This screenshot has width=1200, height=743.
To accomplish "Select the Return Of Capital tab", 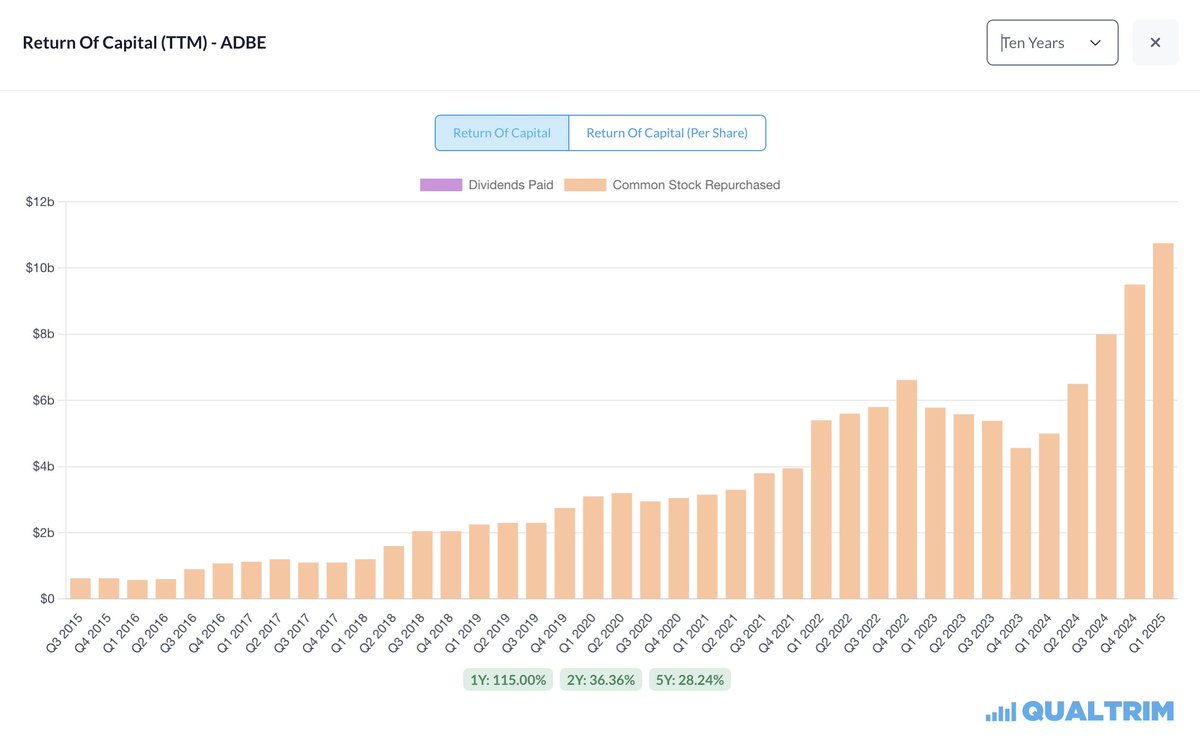I will 502,133.
